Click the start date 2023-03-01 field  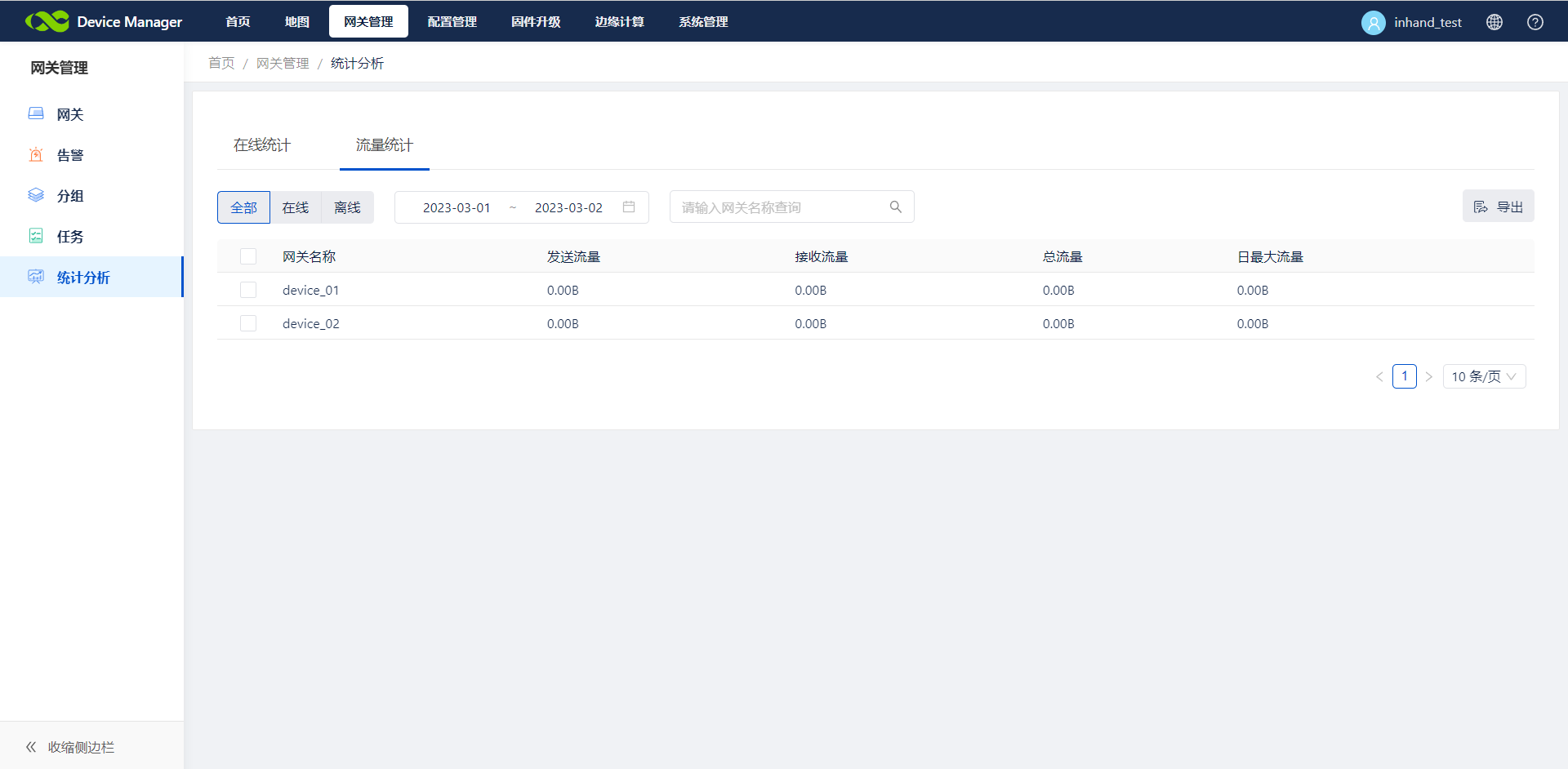tap(457, 207)
